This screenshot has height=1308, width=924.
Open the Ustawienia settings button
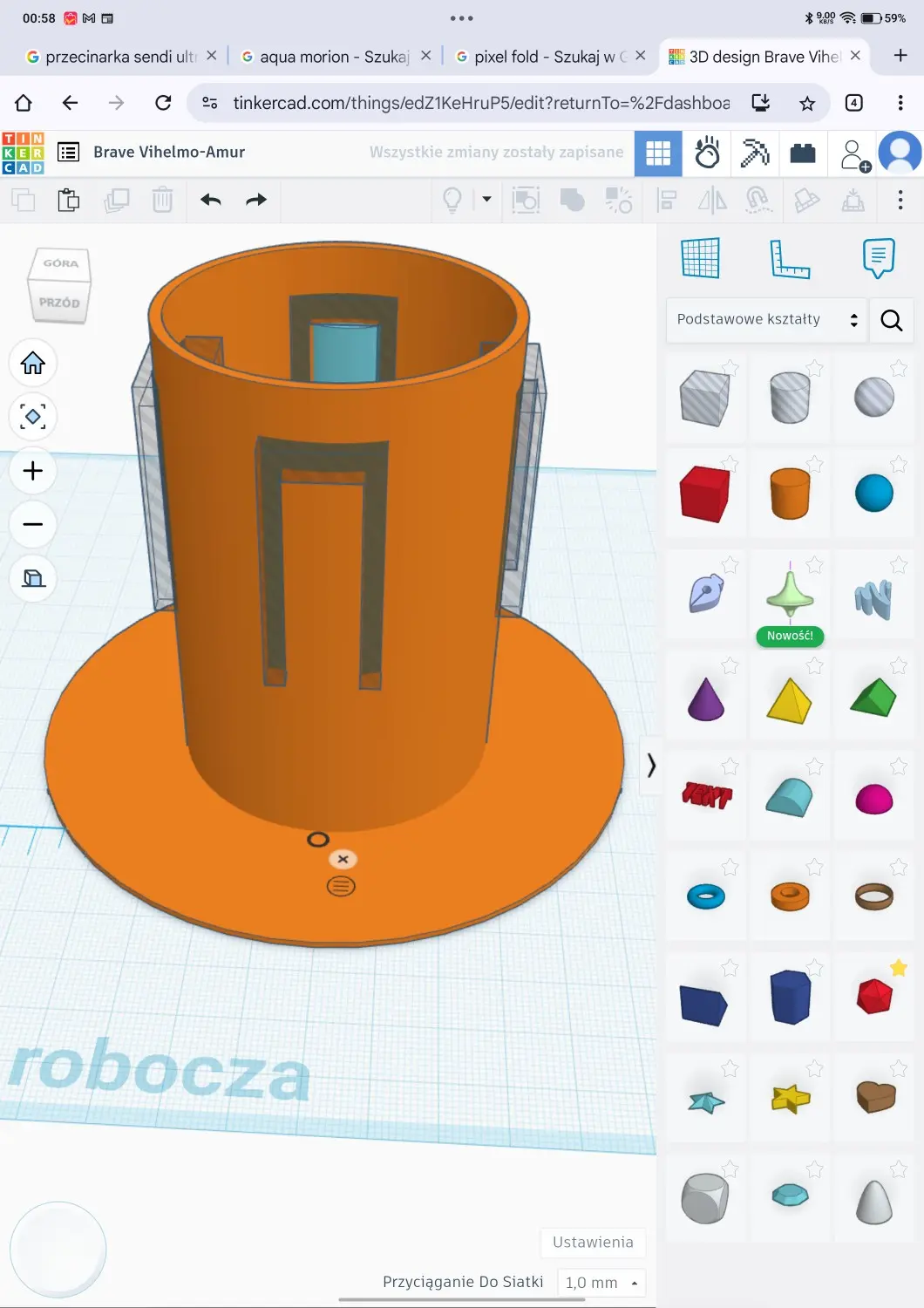[593, 1243]
